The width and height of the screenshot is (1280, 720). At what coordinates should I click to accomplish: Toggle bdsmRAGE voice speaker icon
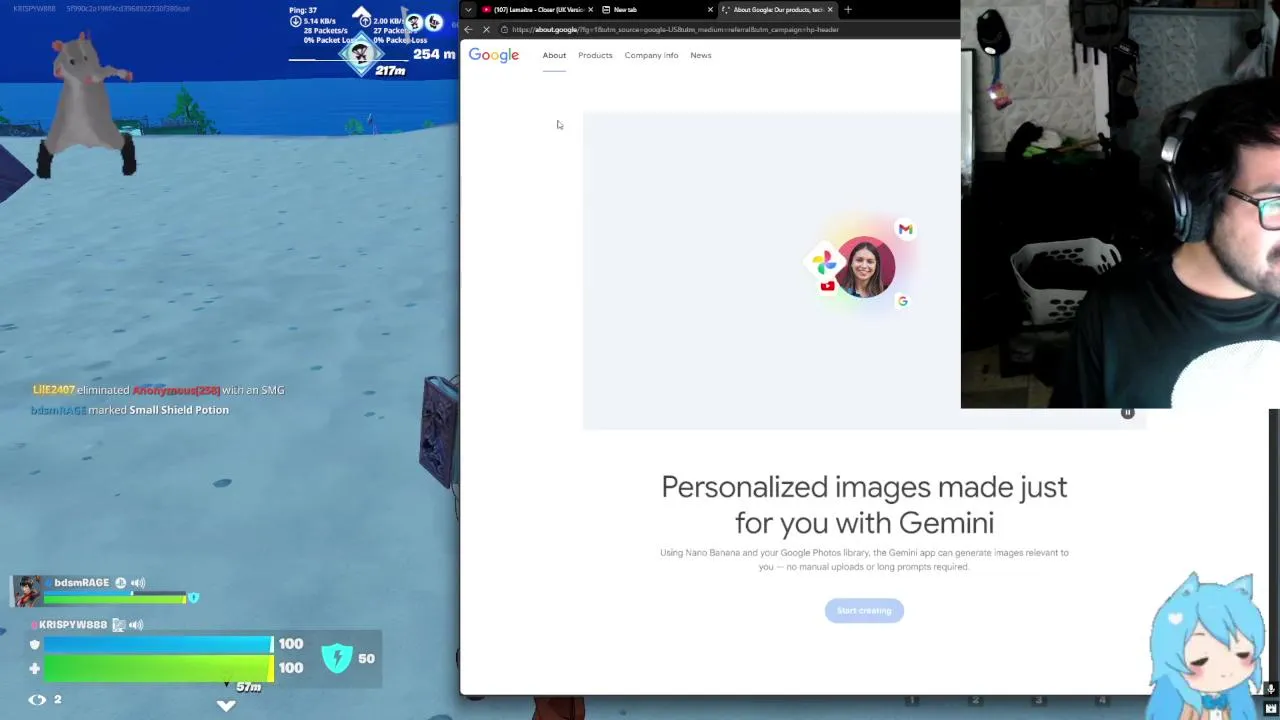(138, 583)
